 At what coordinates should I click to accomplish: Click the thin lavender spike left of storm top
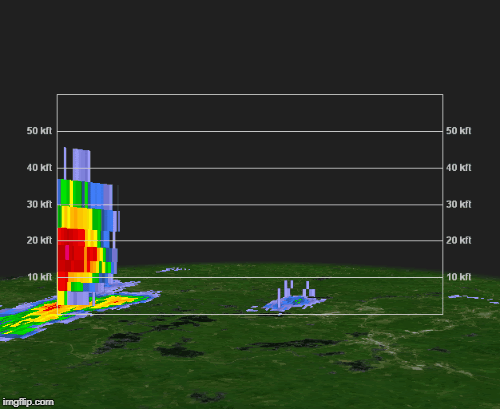(65, 163)
